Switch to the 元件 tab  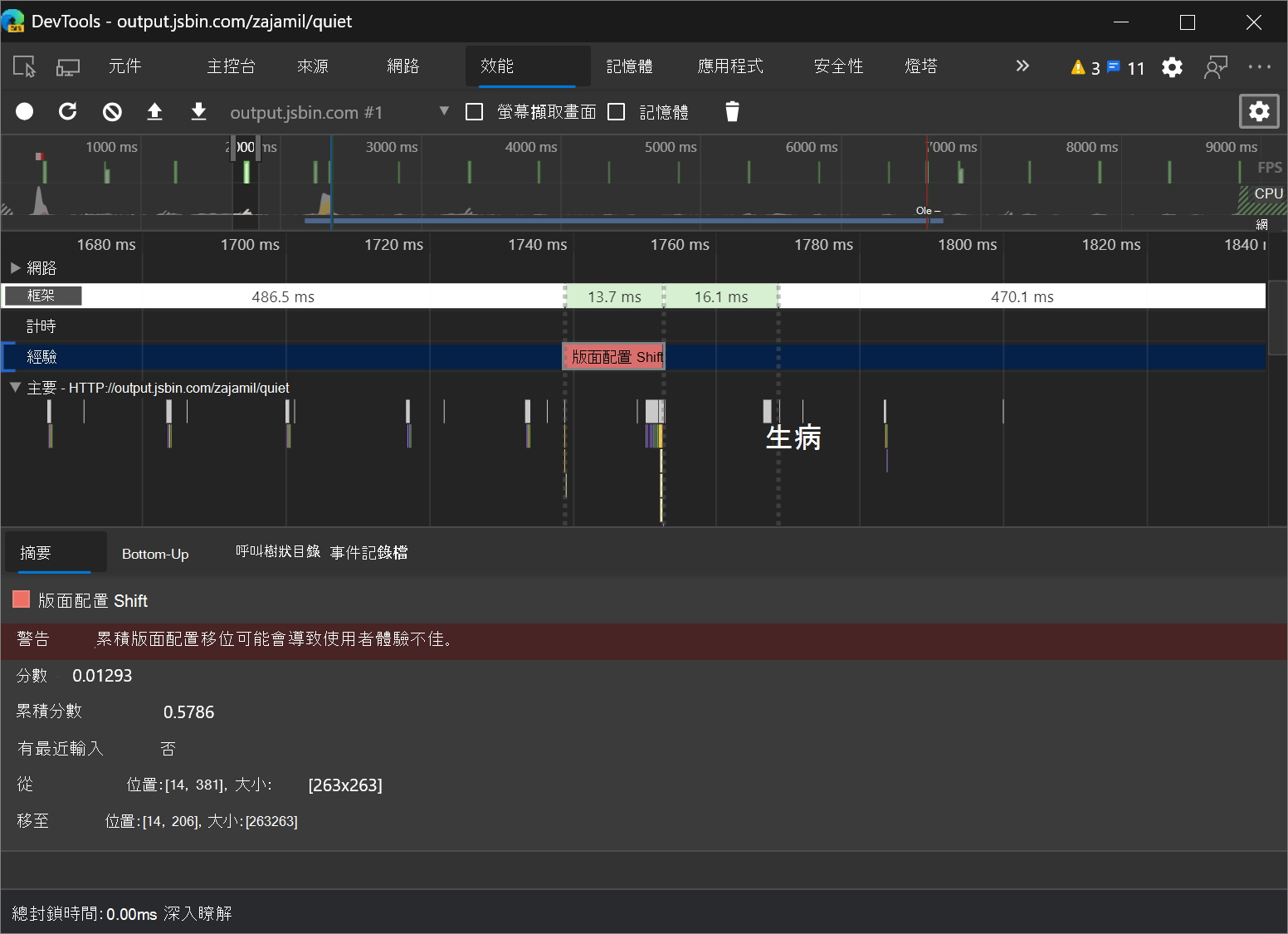click(x=124, y=66)
